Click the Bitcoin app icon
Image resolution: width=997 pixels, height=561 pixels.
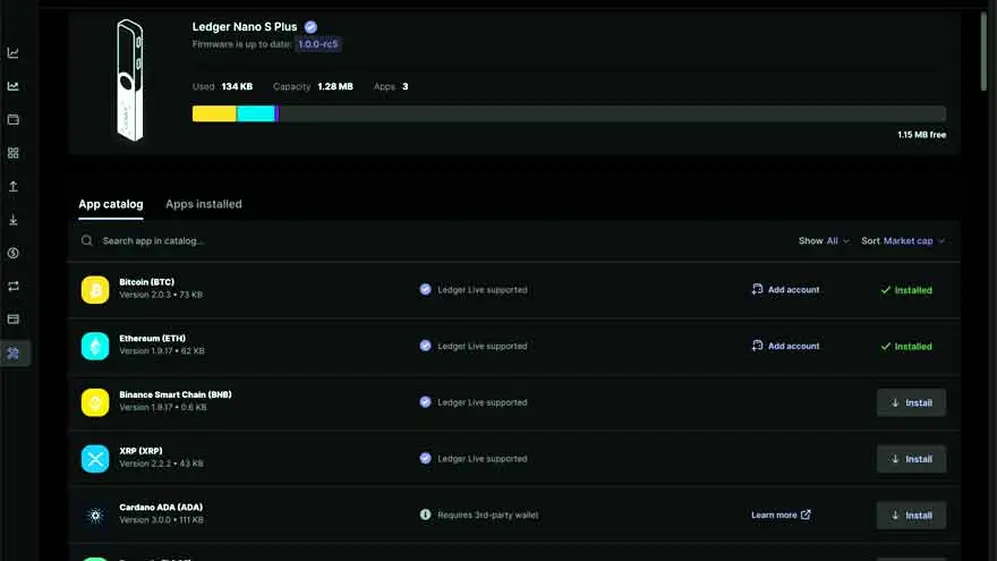pos(95,290)
